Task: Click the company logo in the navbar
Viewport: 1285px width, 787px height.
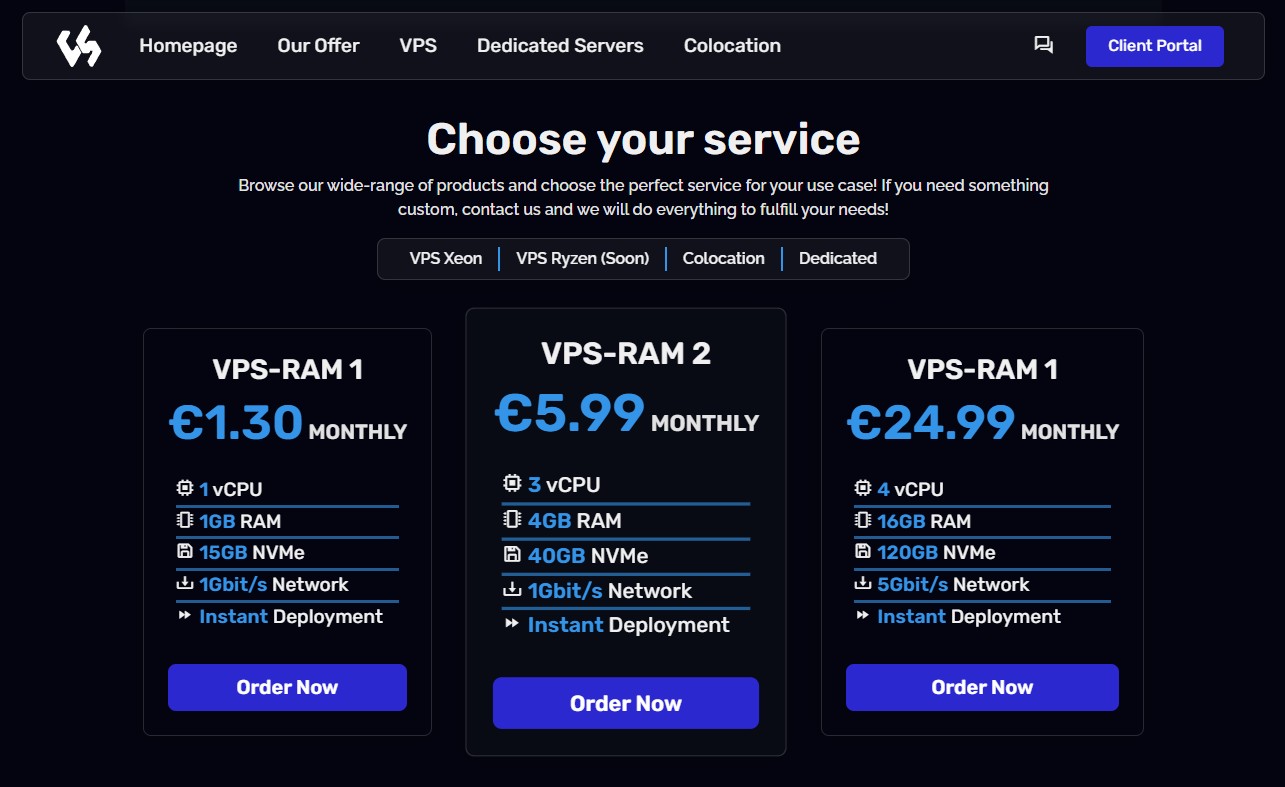Action: tap(78, 46)
